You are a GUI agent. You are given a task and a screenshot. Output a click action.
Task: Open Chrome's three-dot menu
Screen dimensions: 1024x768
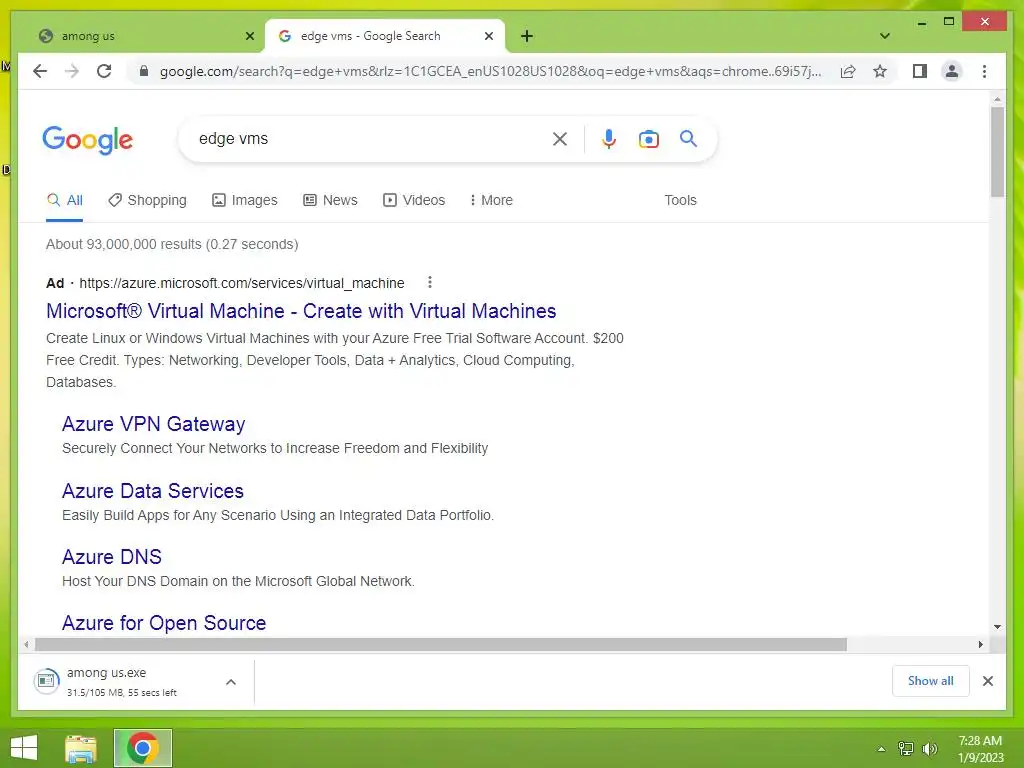click(984, 71)
